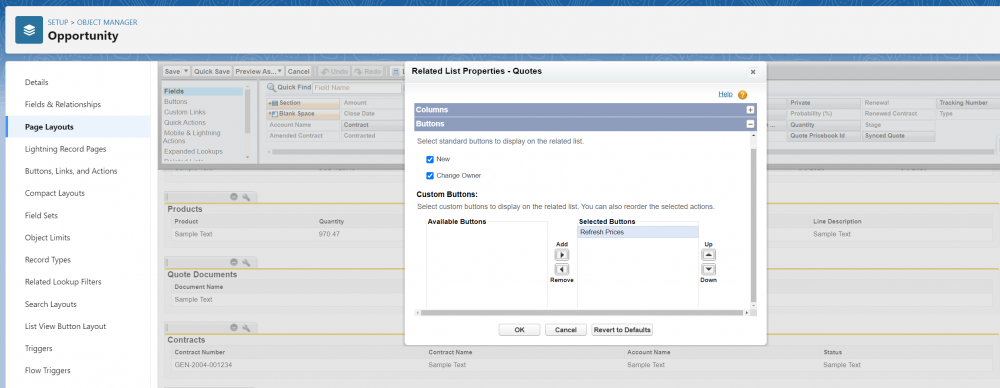Click the Opportunity object layers icon
Screen dimensions: 1000x388
pos(29,30)
